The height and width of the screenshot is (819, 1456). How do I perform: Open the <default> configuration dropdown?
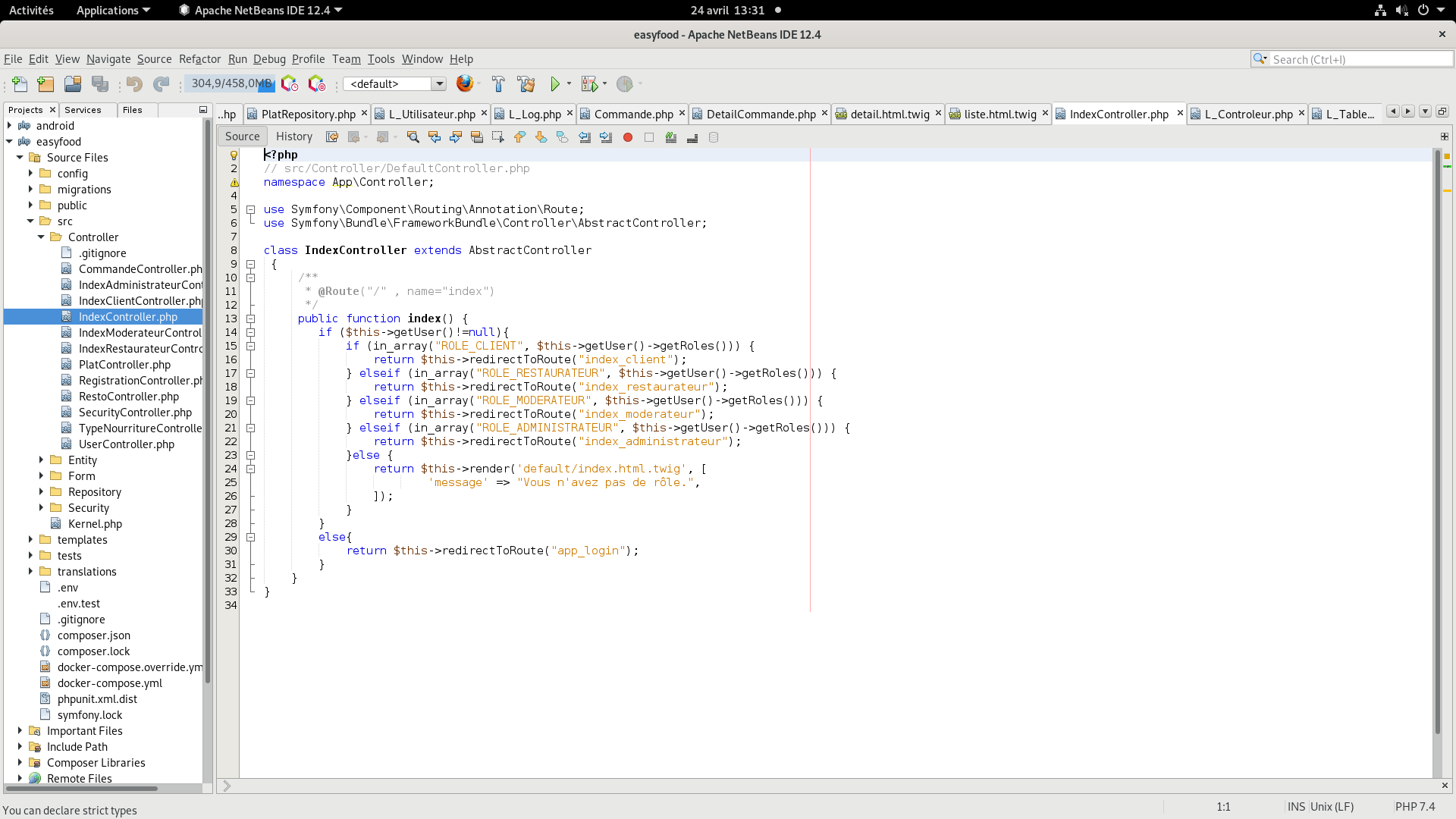coord(394,84)
